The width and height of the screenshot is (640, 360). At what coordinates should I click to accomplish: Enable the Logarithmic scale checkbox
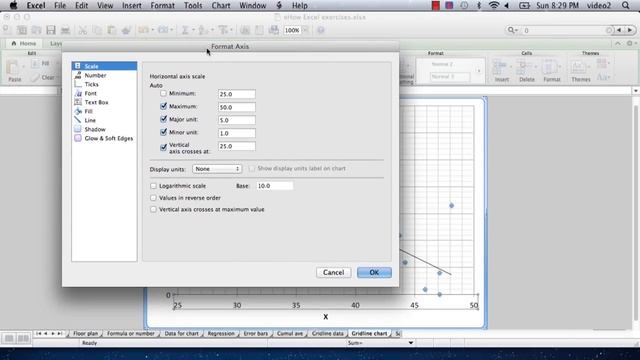point(153,186)
